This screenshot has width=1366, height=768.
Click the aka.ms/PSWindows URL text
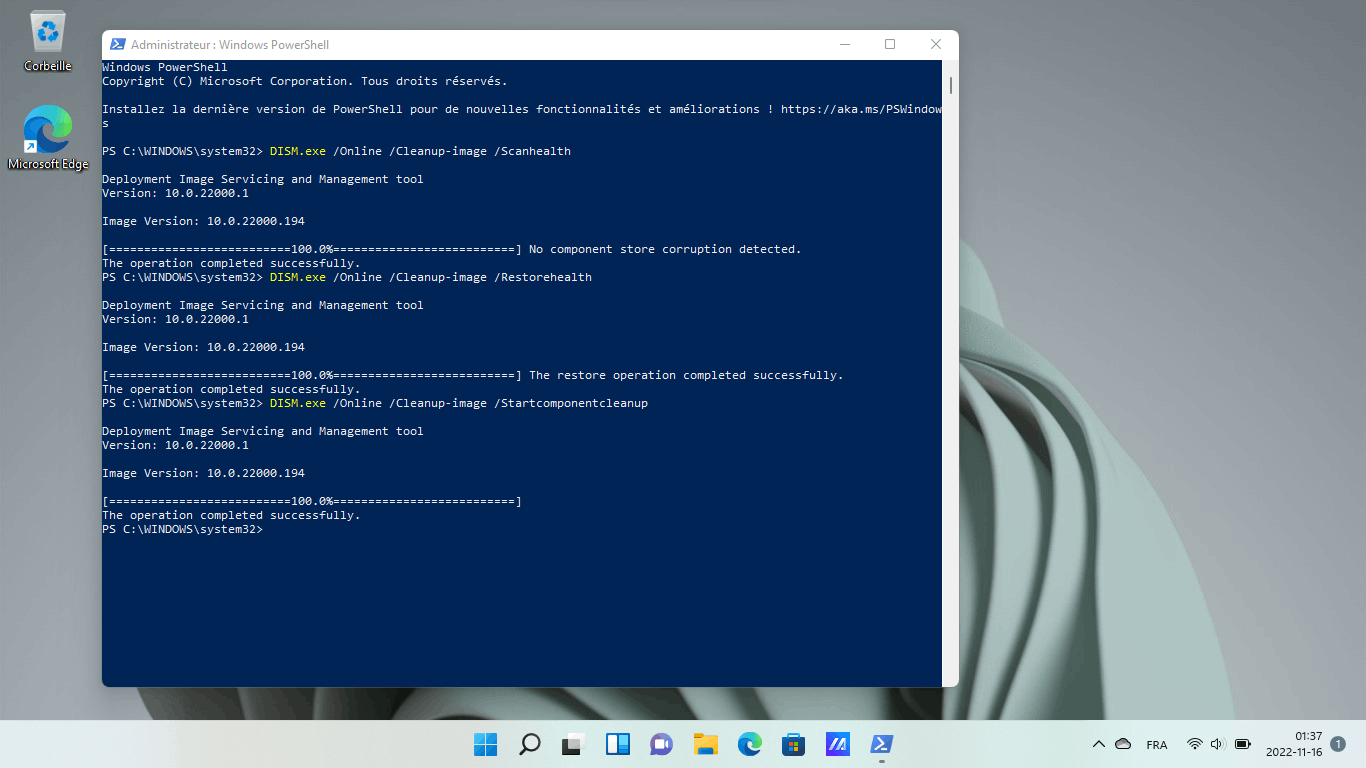(861, 109)
